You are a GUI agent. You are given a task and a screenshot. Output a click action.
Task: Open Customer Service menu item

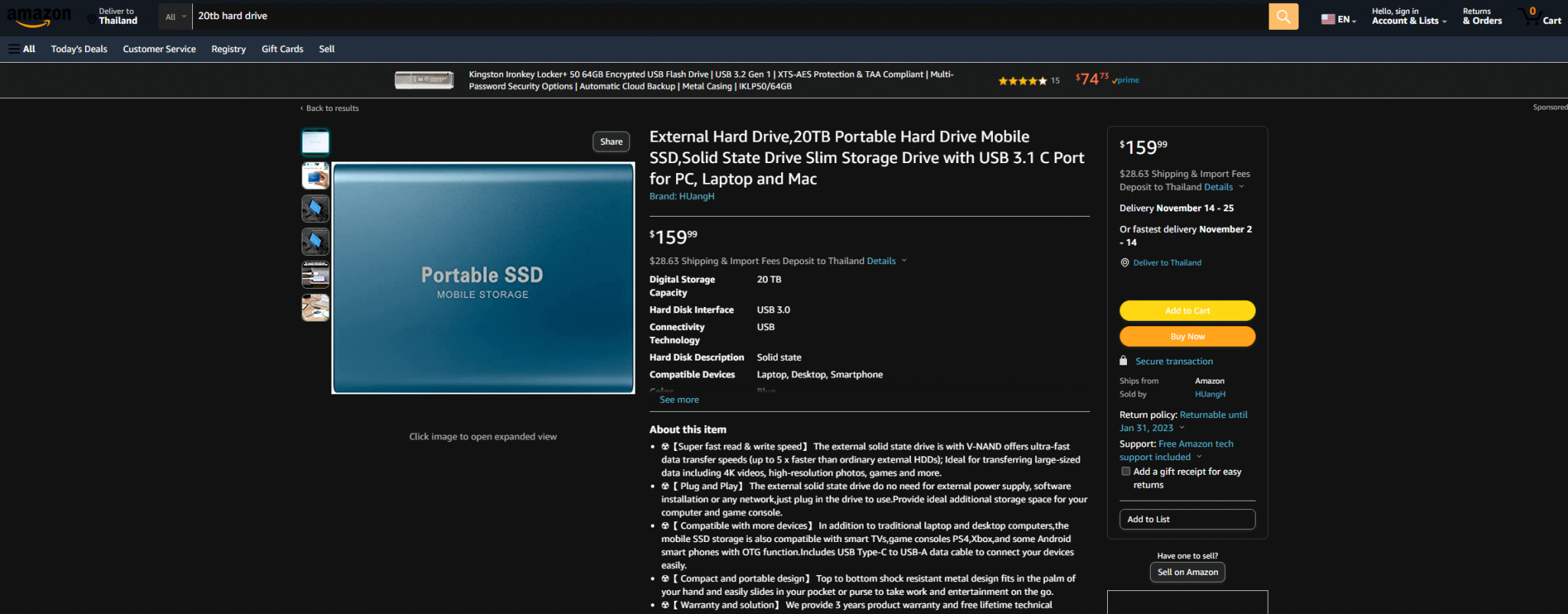159,49
